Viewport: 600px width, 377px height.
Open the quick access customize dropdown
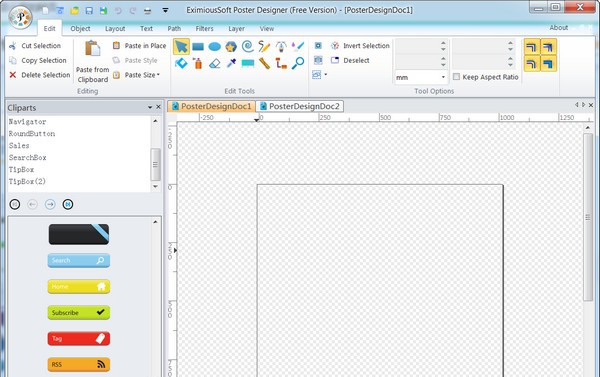[165, 11]
